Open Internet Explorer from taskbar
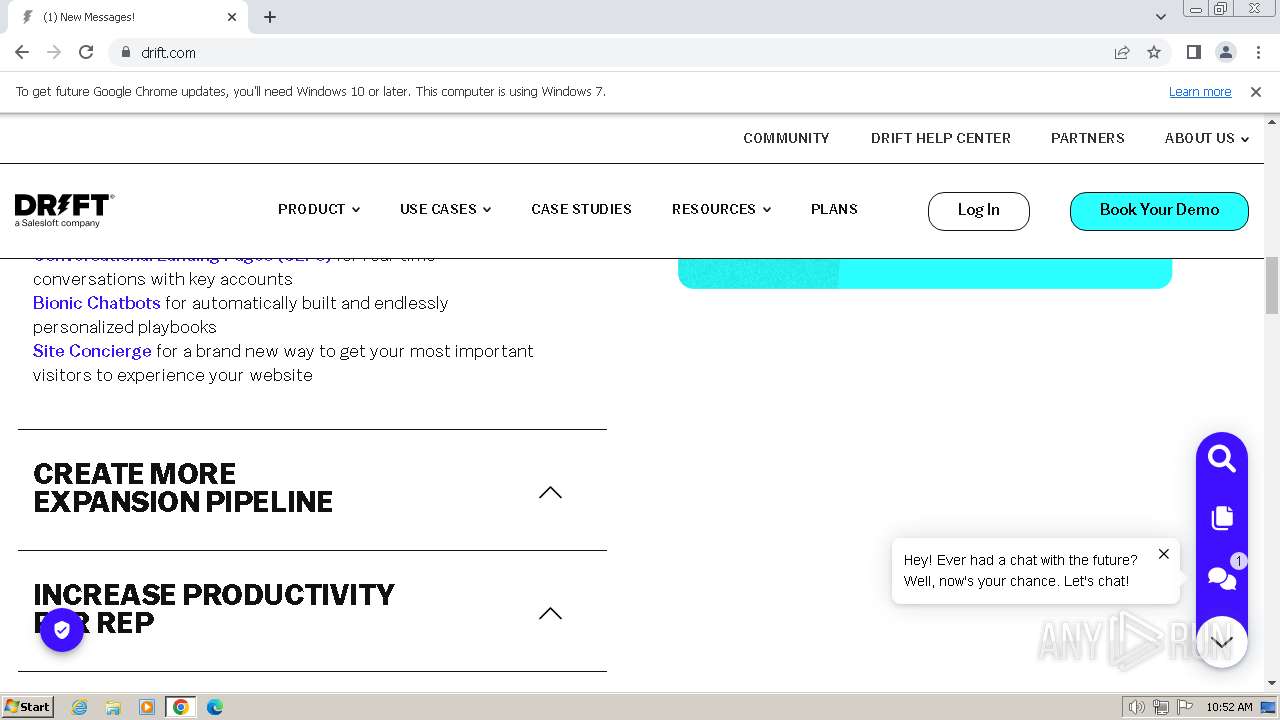This screenshot has height=720, width=1280. click(x=79, y=707)
